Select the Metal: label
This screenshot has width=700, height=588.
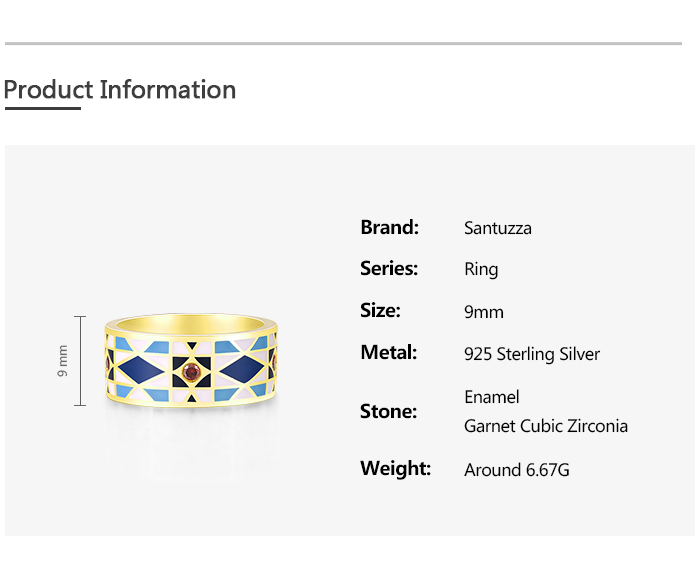[388, 352]
